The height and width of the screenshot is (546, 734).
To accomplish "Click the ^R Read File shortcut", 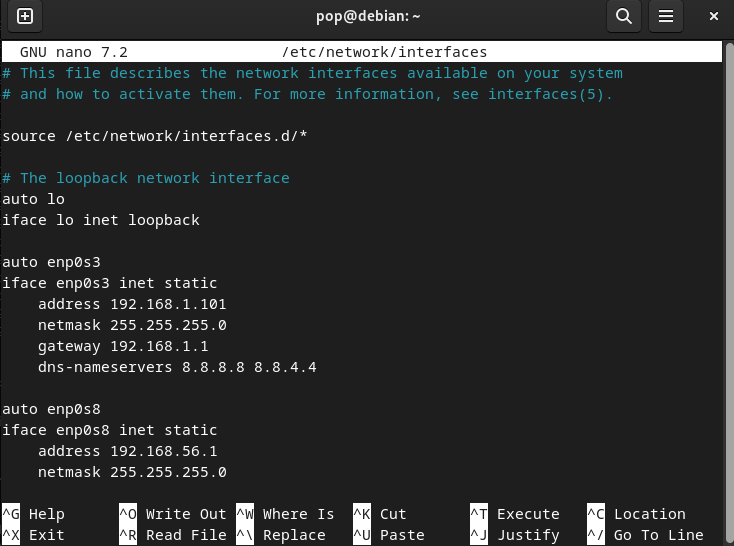I will coord(173,535).
